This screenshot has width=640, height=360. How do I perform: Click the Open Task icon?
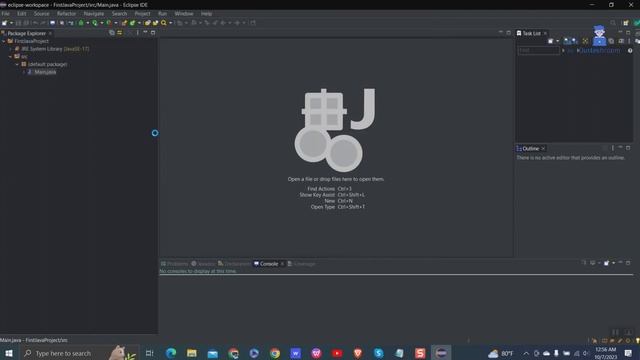click(x=155, y=23)
